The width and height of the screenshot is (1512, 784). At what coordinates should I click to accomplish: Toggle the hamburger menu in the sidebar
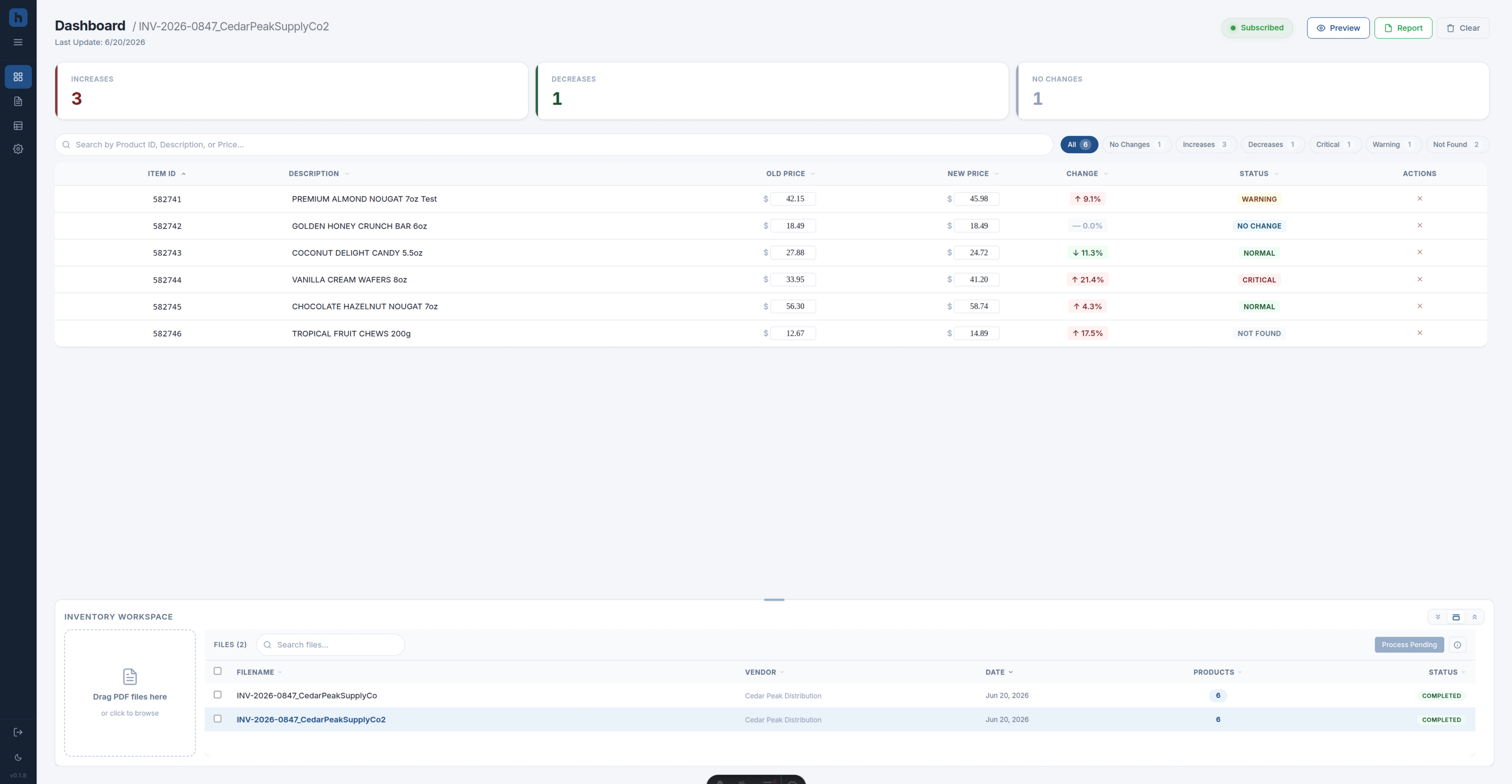coord(18,42)
